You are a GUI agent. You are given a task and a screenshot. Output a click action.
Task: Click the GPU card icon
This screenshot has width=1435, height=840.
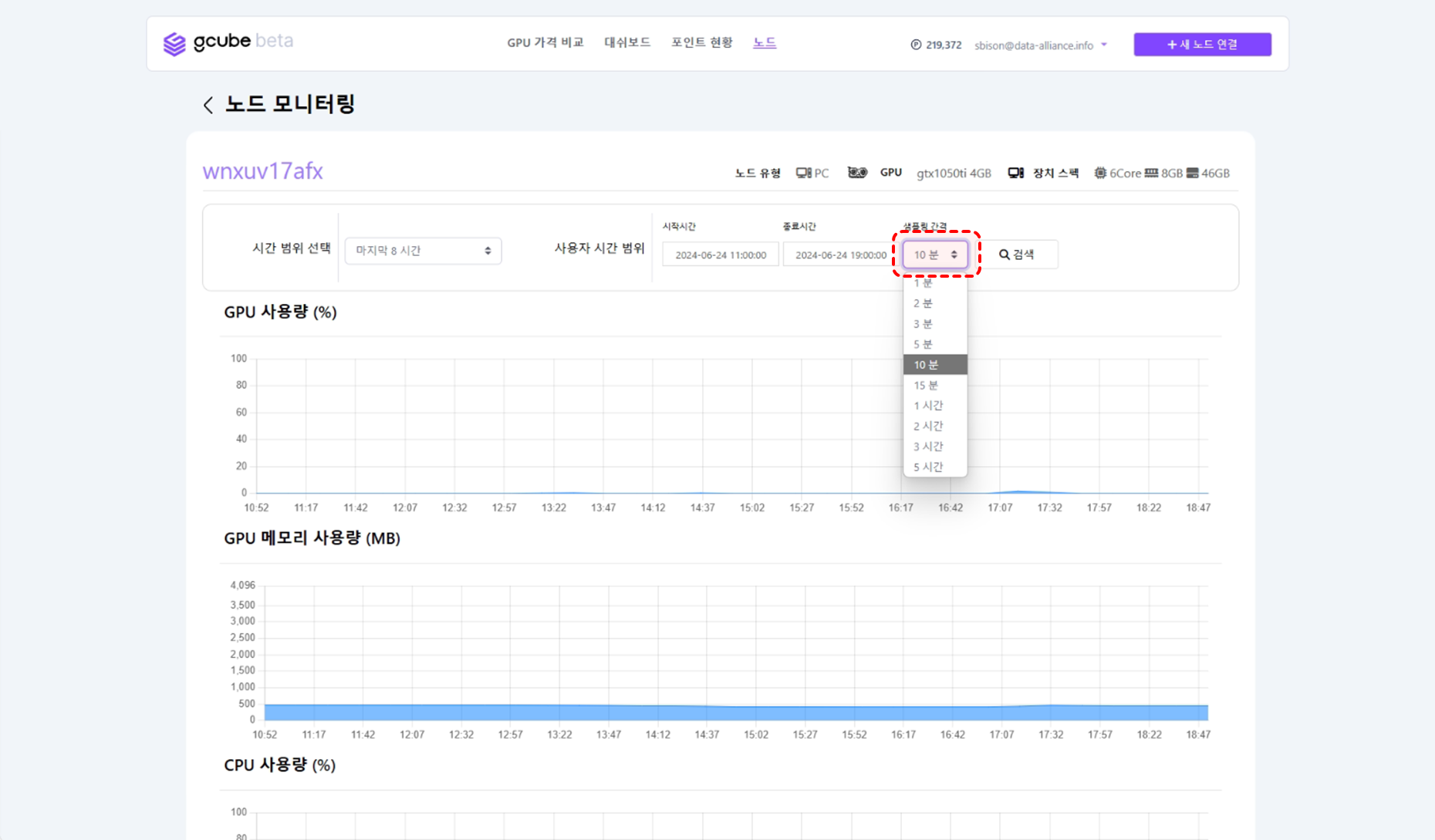tap(857, 173)
